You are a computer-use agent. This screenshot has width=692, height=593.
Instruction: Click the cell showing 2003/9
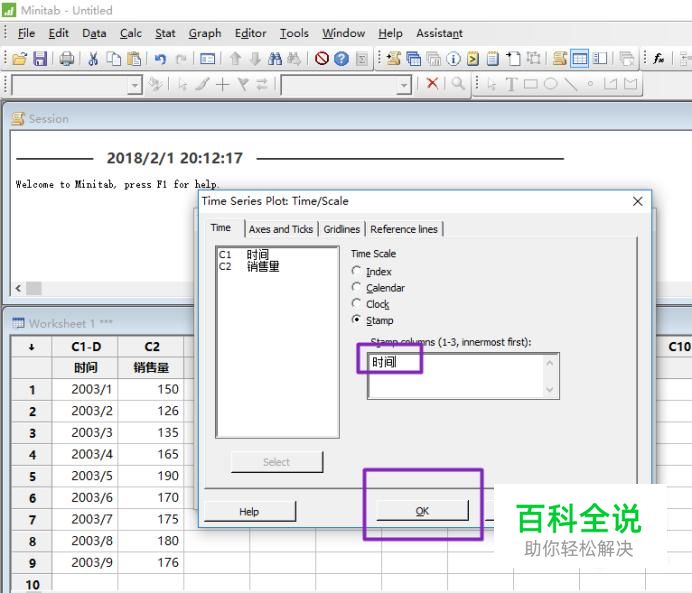86,563
